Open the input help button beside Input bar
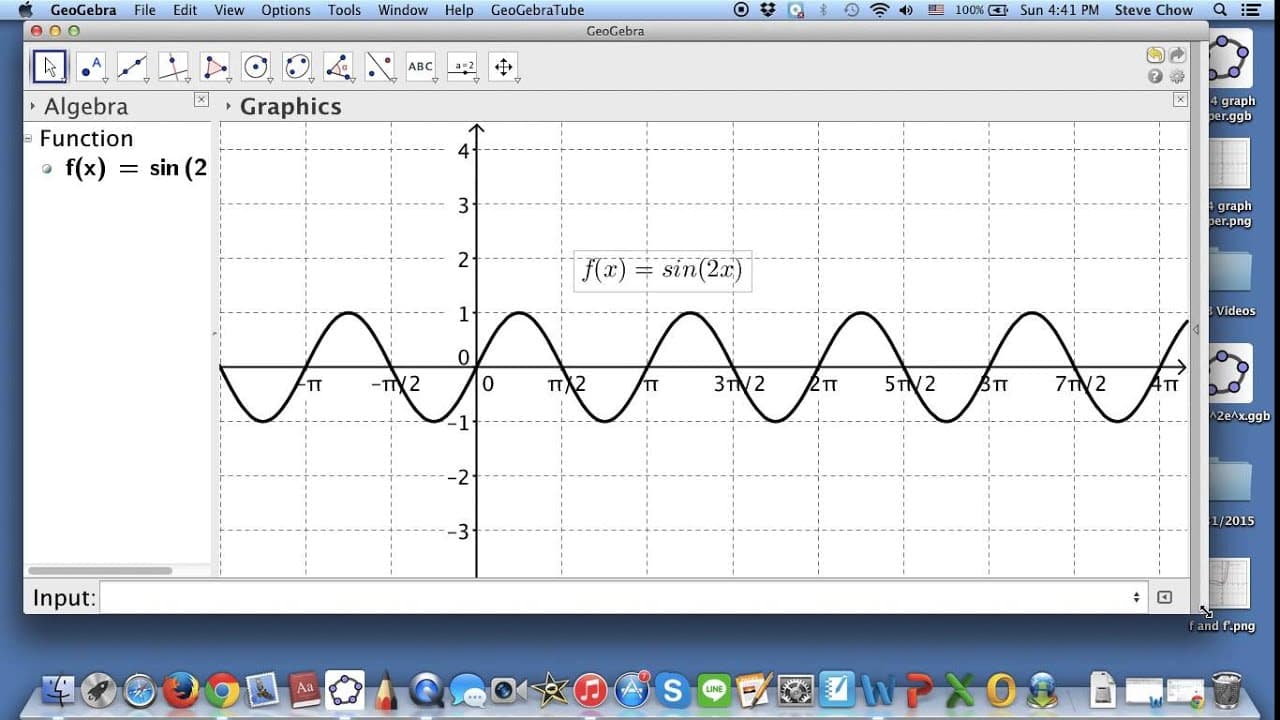The height and width of the screenshot is (720, 1280). coord(1165,597)
